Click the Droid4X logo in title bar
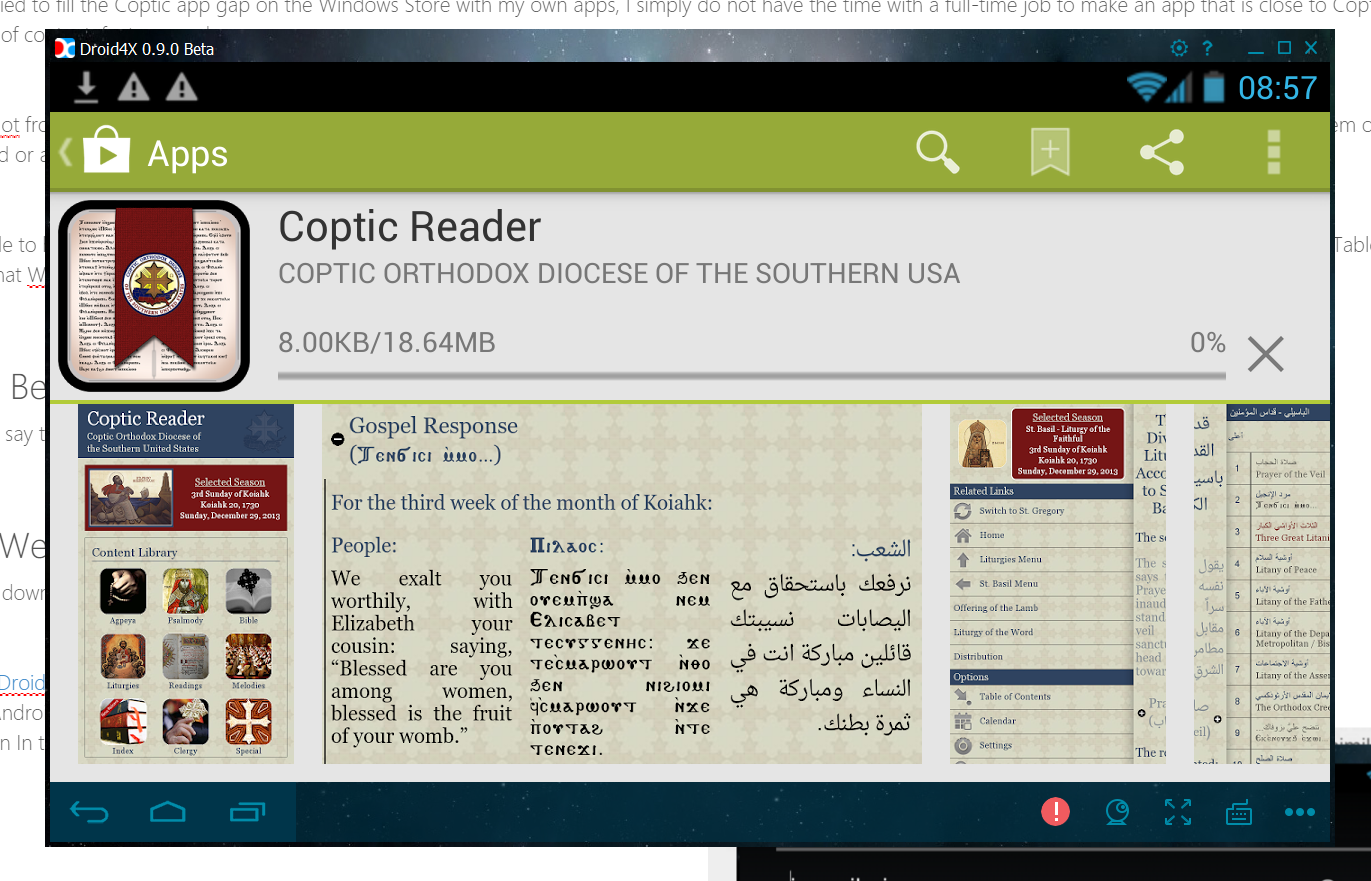Image resolution: width=1371 pixels, height=881 pixels. [65, 48]
